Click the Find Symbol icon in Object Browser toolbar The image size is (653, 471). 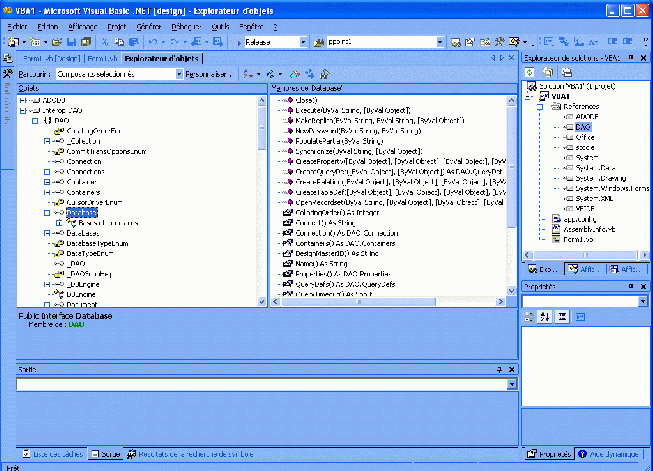pyautogui.click(x=325, y=74)
